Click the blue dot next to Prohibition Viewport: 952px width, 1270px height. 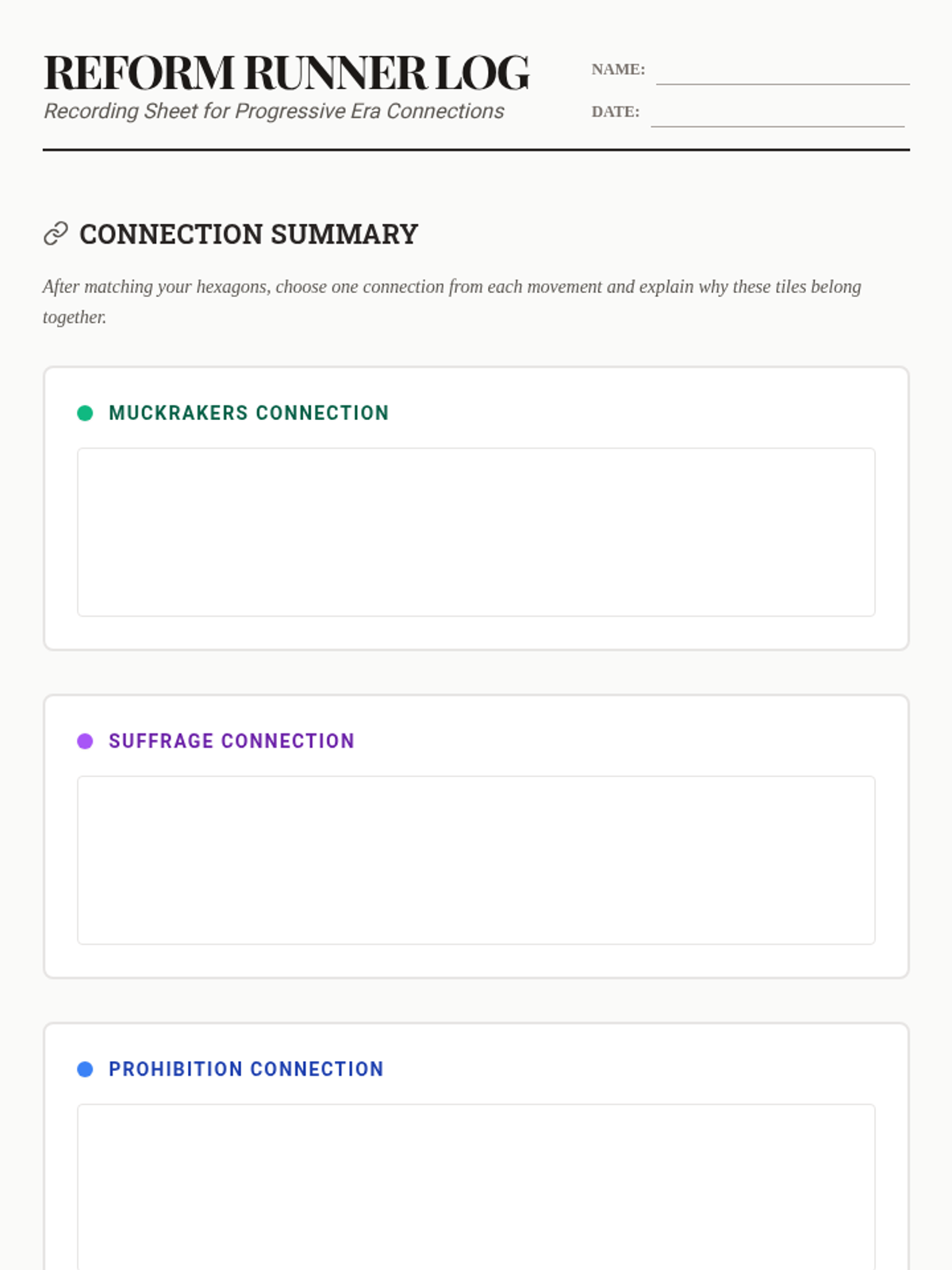click(x=85, y=1069)
